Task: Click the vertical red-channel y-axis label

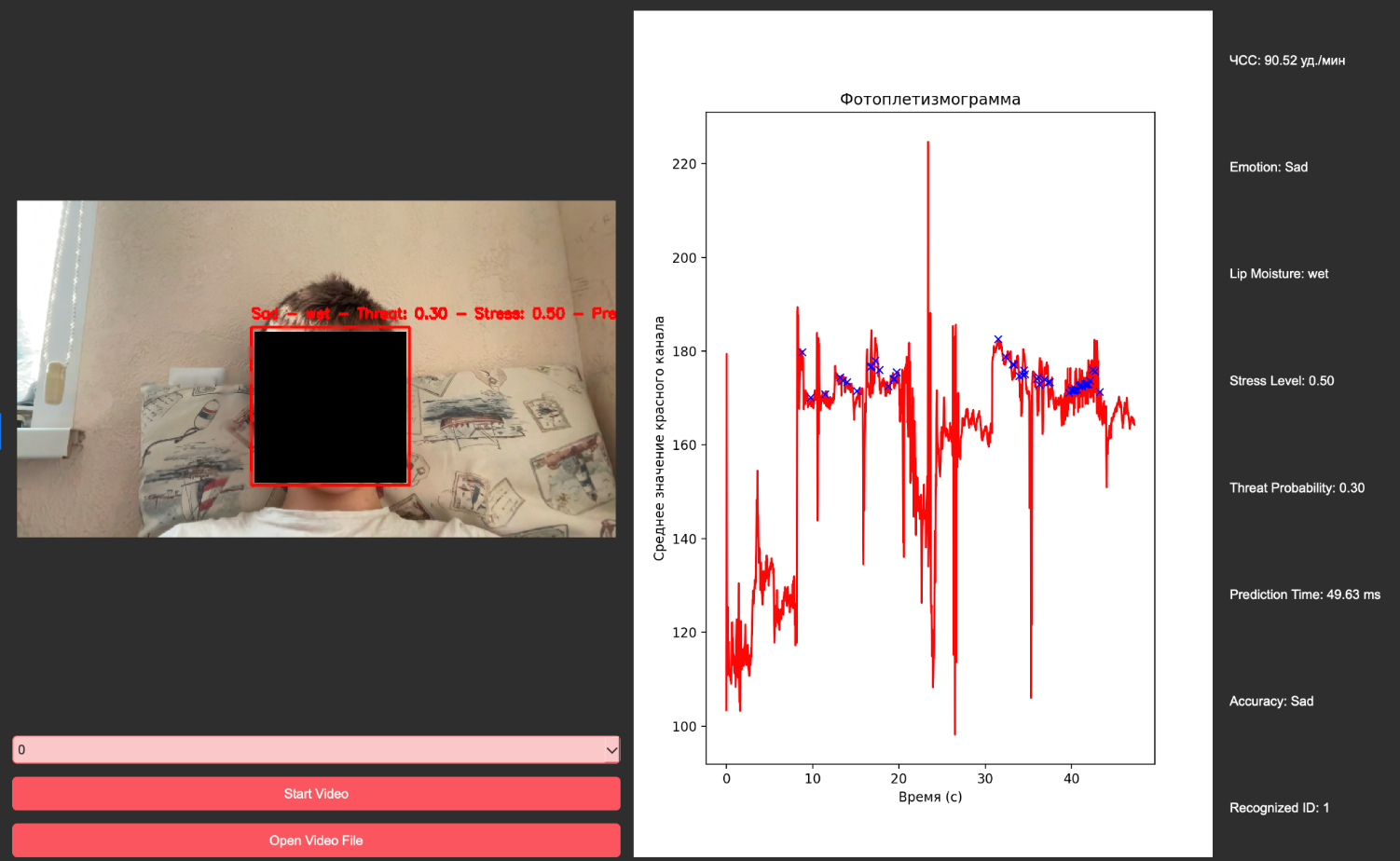Action: tap(659, 438)
